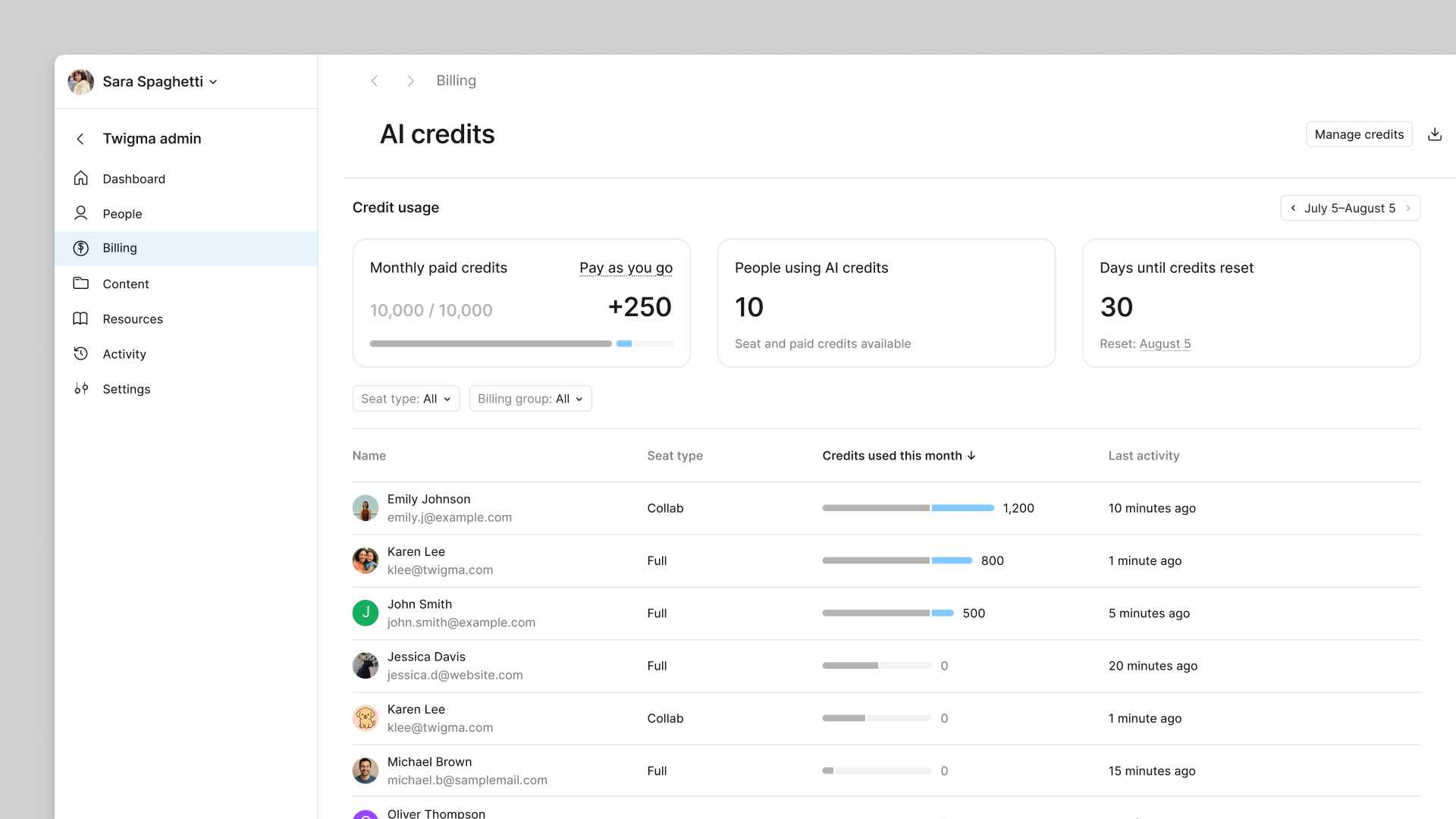Select the Resources book icon
1456x819 pixels.
click(80, 318)
